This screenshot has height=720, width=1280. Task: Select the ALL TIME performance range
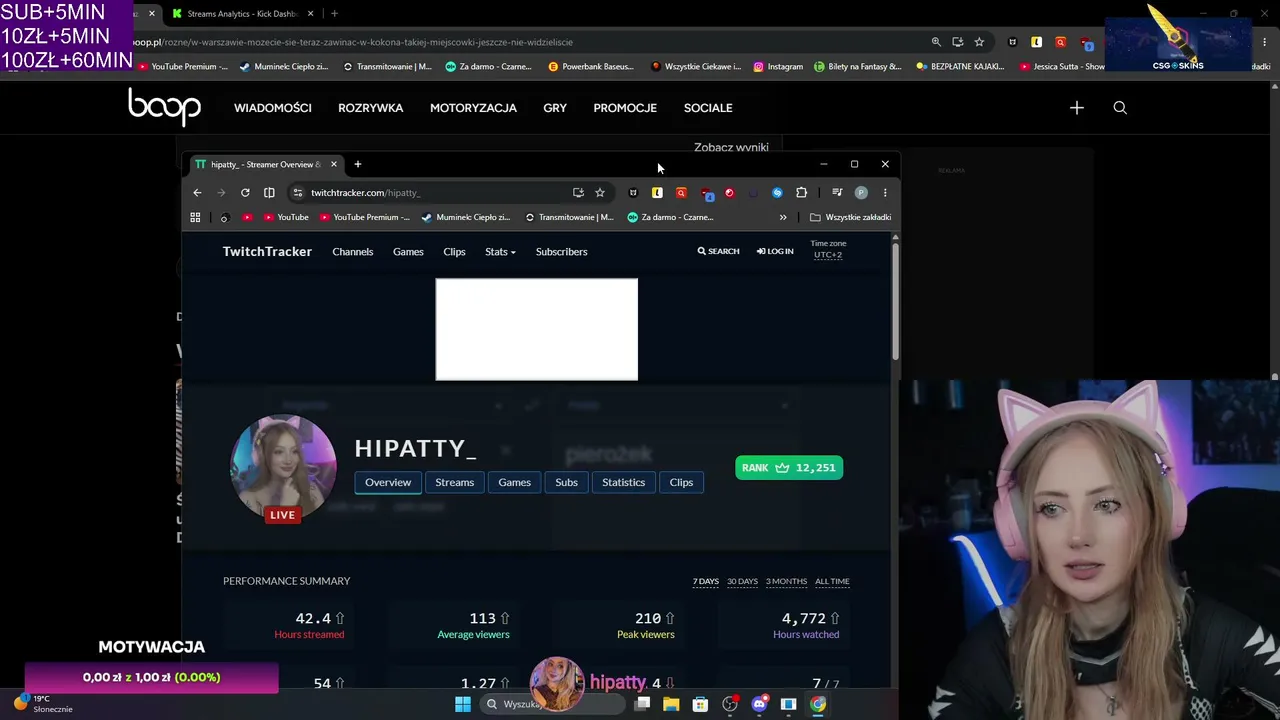click(x=832, y=581)
